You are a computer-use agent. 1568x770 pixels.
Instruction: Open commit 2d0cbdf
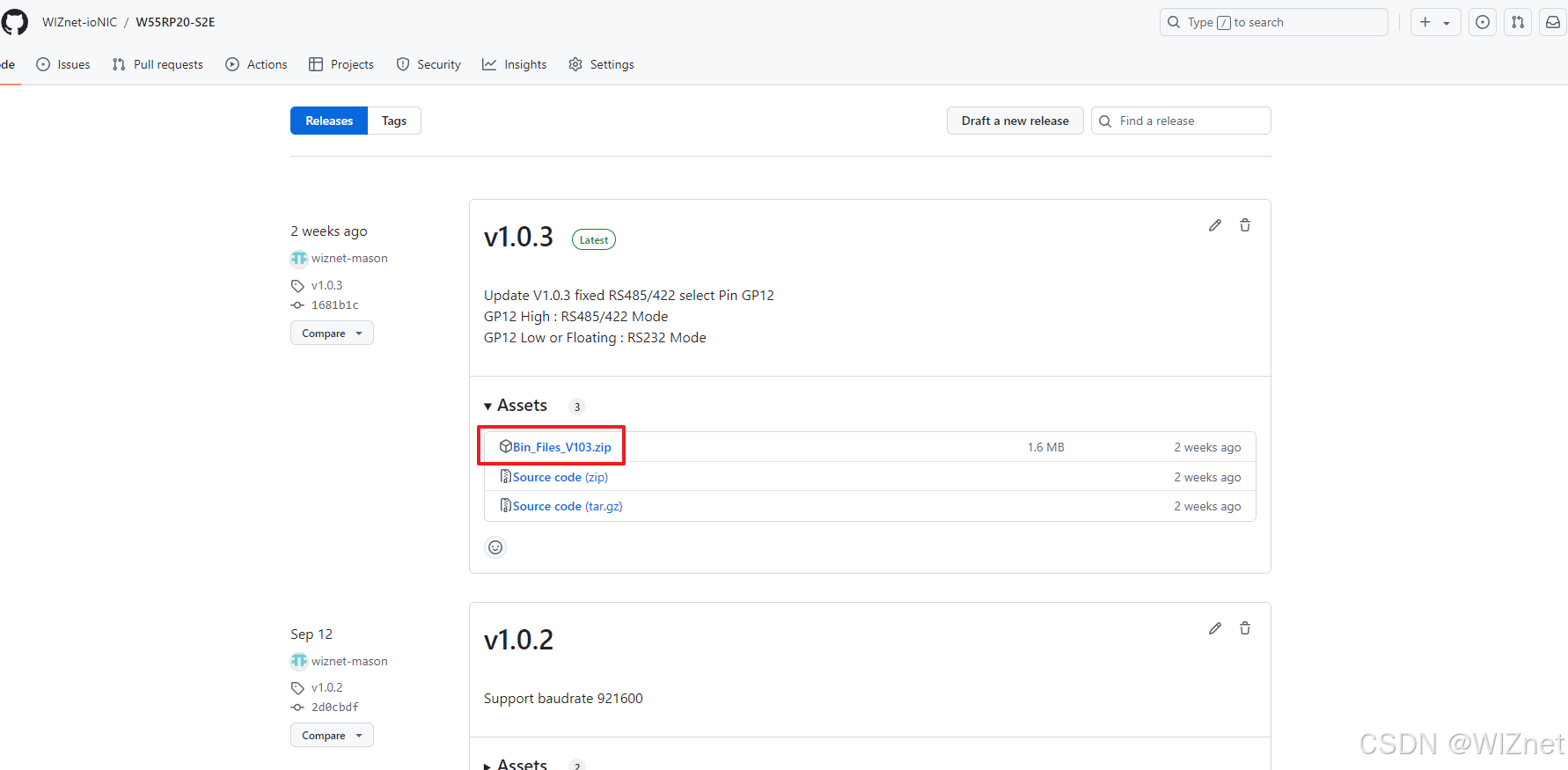coord(334,707)
